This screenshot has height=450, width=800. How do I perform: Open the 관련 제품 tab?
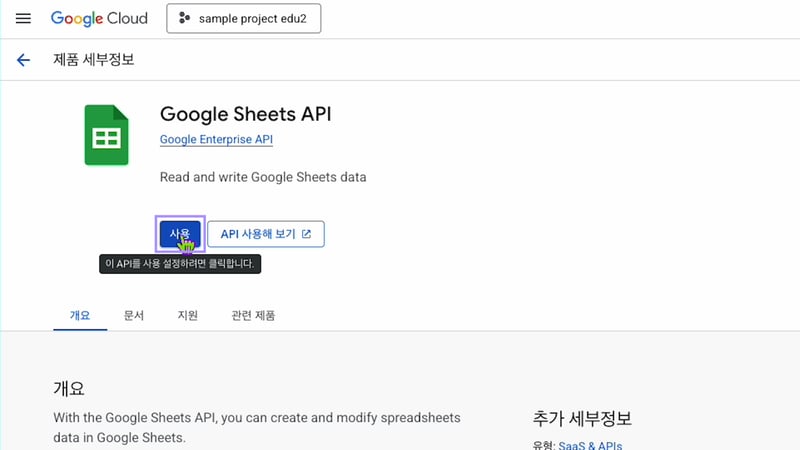[x=253, y=315]
